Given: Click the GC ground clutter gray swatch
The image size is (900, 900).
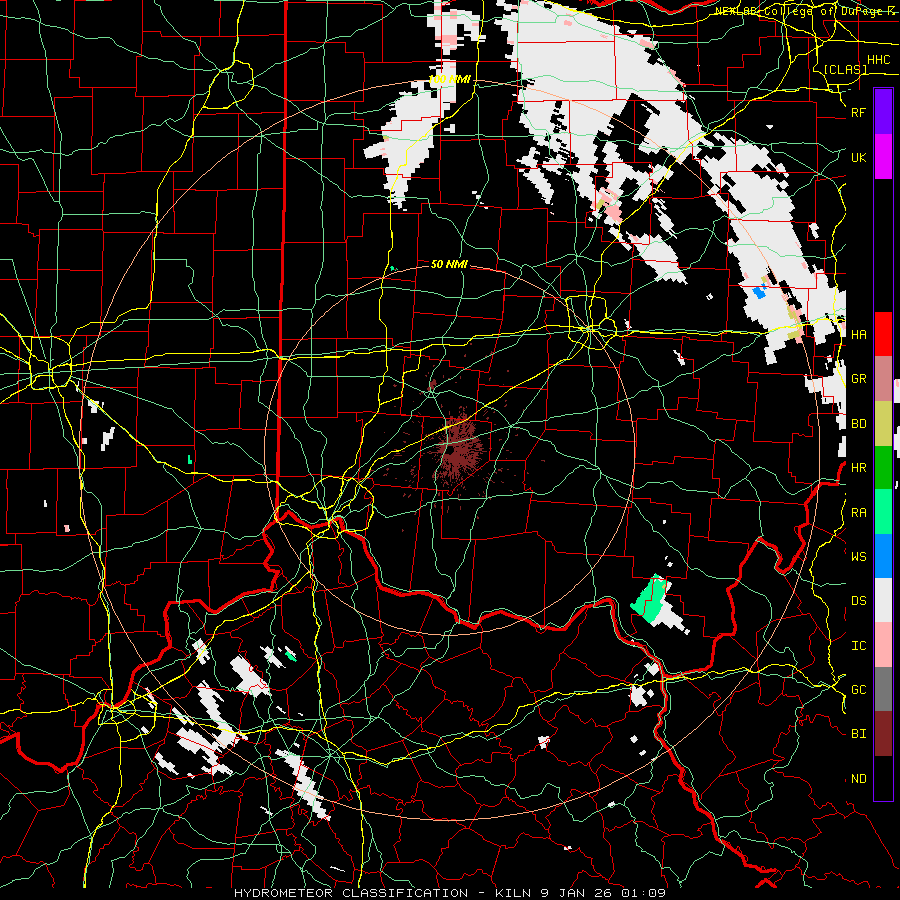Looking at the screenshot, I should [883, 689].
